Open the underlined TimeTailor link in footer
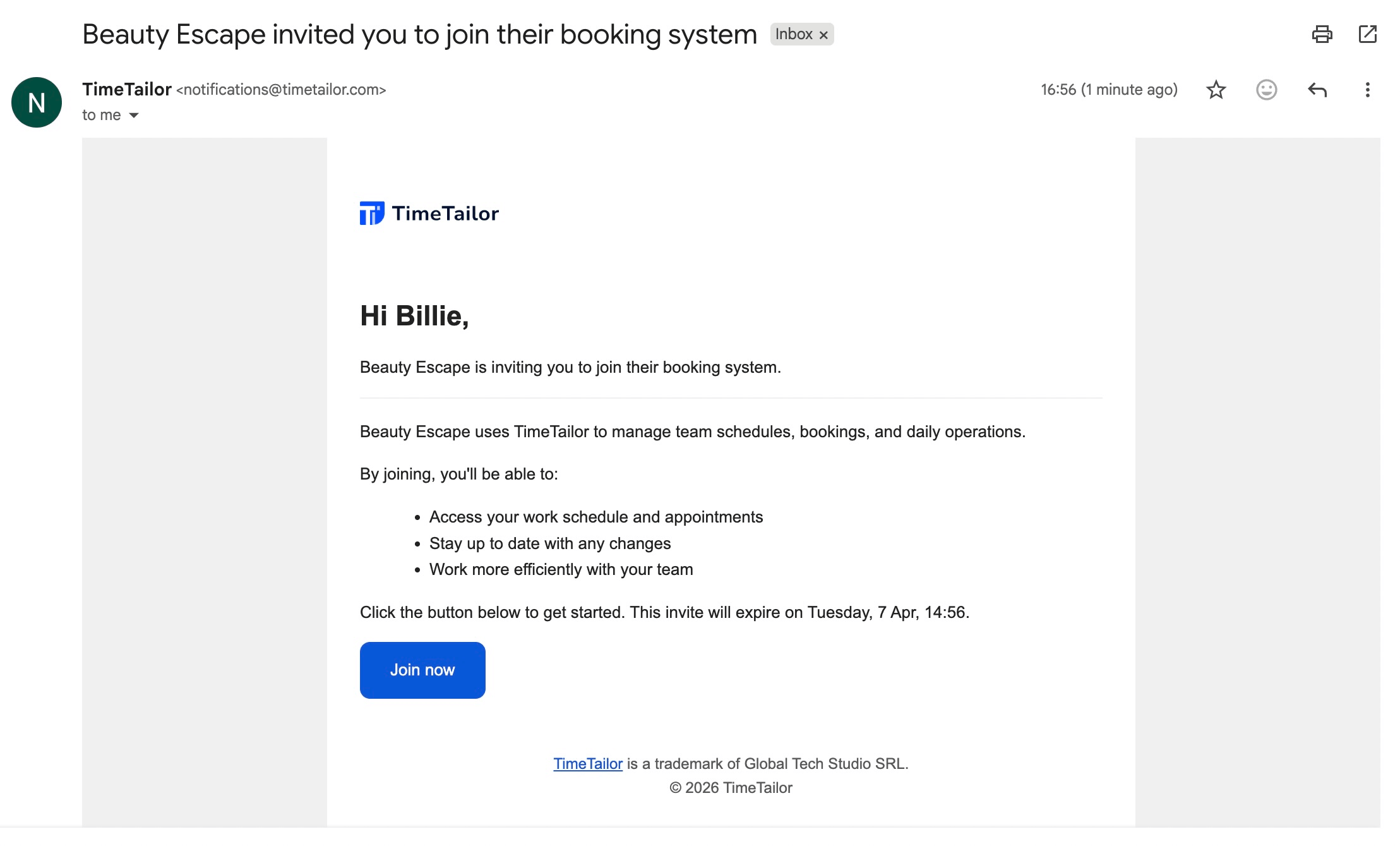1400x846 pixels. click(587, 763)
